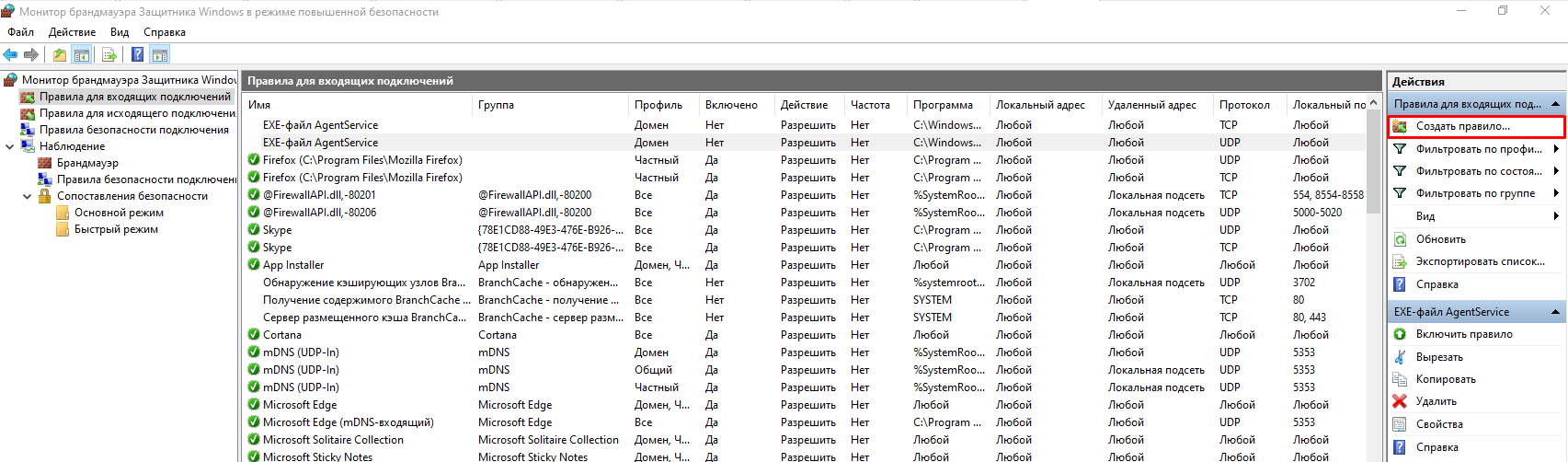Open the Справка menu in menu bar
Image resolution: width=1568 pixels, height=462 pixels.
pyautogui.click(x=164, y=32)
